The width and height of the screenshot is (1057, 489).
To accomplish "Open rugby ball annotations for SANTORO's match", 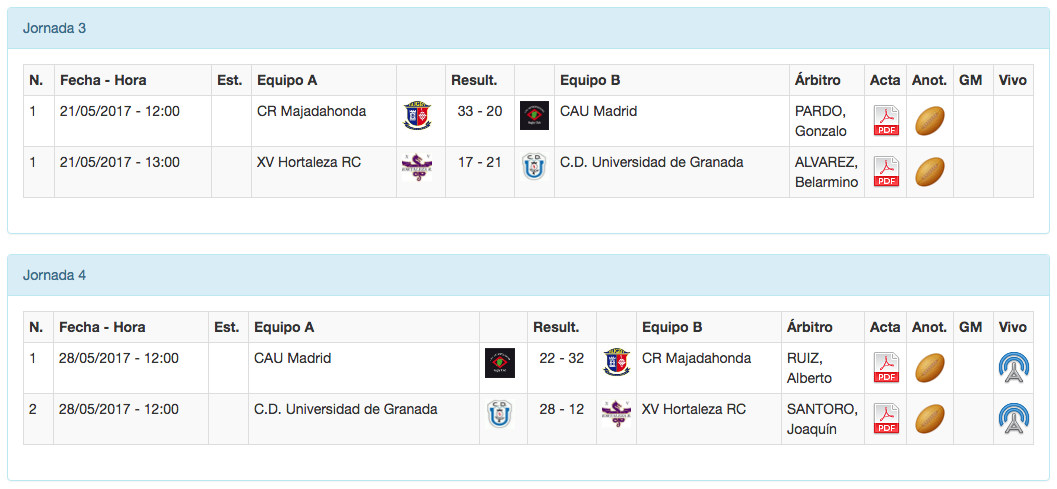I will tap(930, 418).
